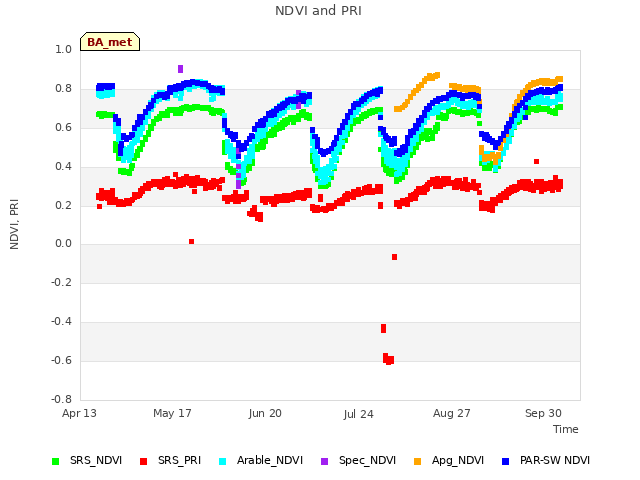Click the 0.8 y-axis tick label

pos(63,89)
